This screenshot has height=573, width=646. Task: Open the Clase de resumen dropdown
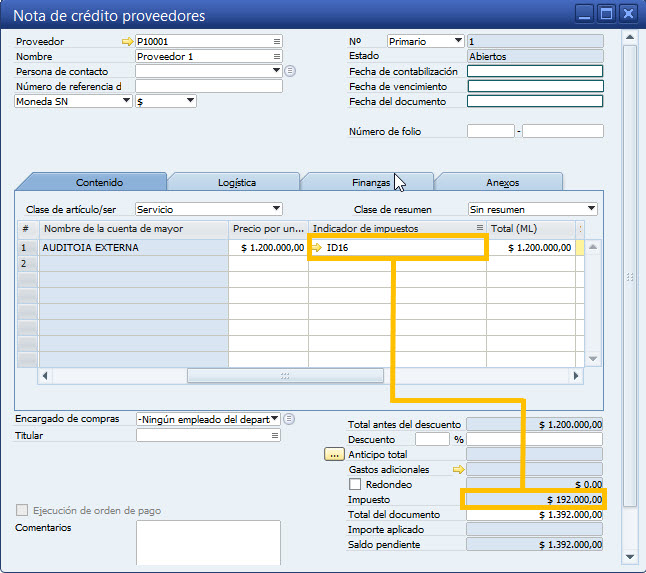pos(591,209)
